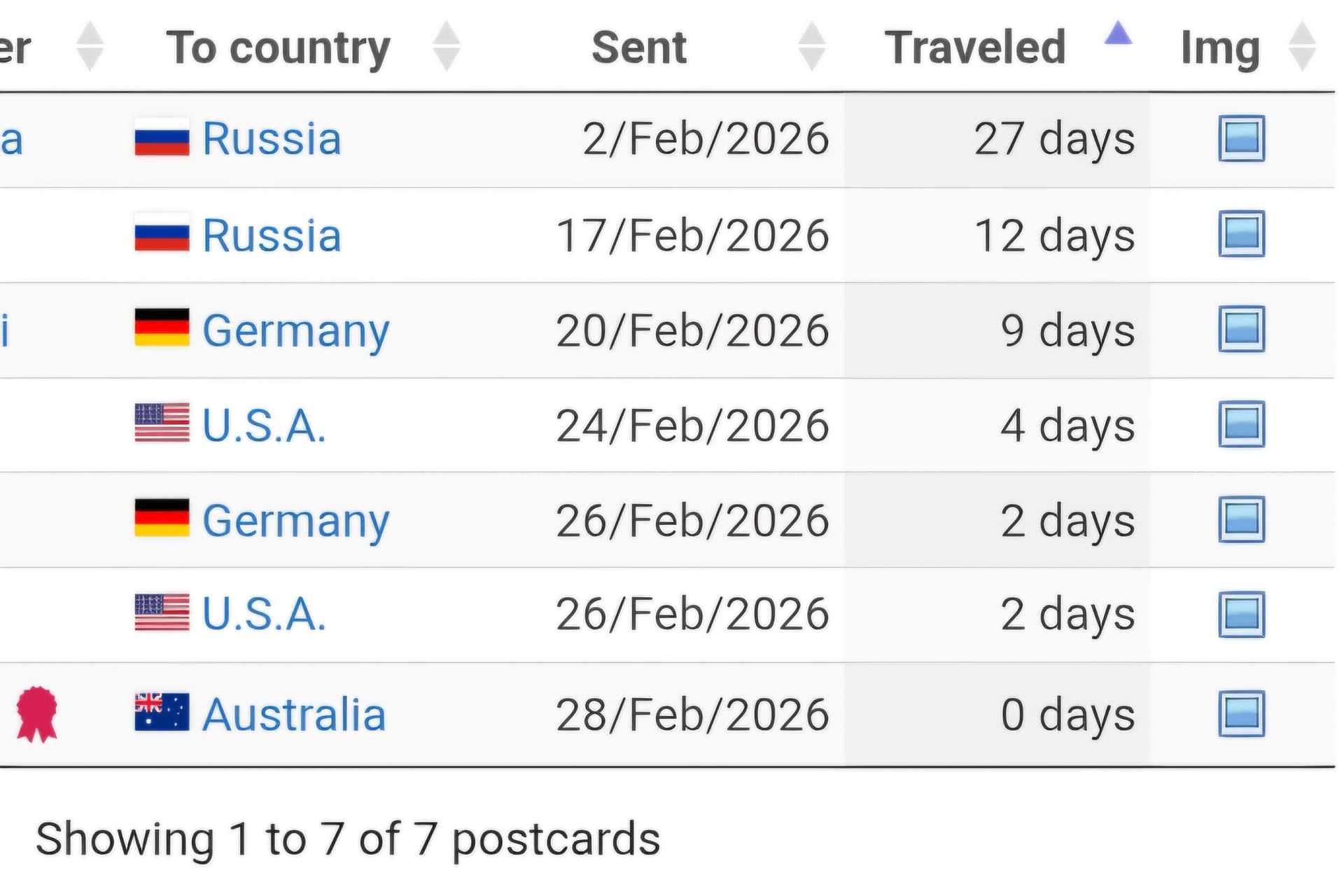Toggle Traveled column sort order arrow
The image size is (1344, 896).
tap(1118, 34)
